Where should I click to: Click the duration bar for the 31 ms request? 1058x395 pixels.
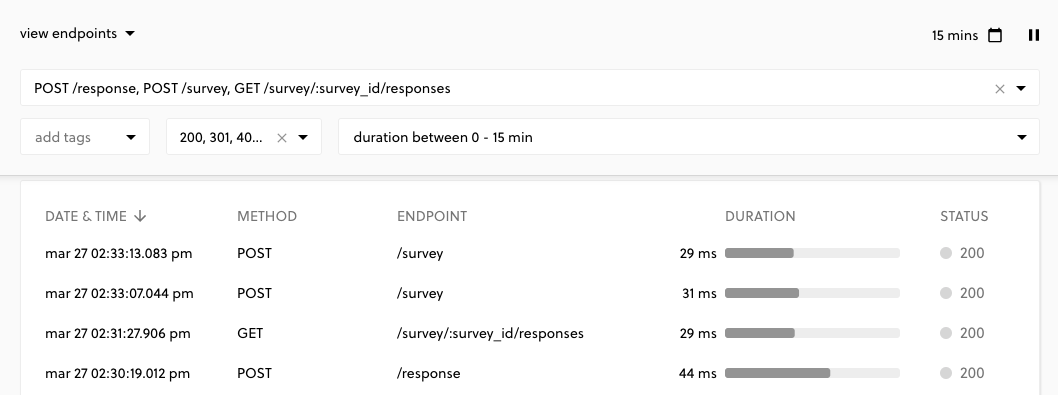pos(812,293)
